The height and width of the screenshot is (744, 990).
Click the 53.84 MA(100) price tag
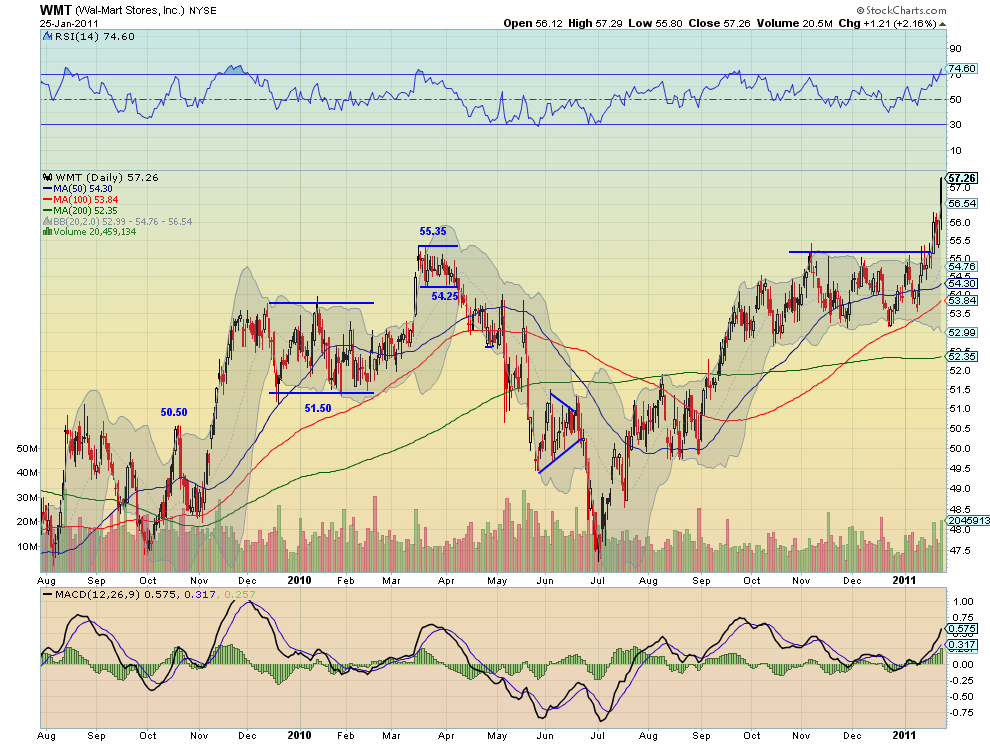point(962,301)
